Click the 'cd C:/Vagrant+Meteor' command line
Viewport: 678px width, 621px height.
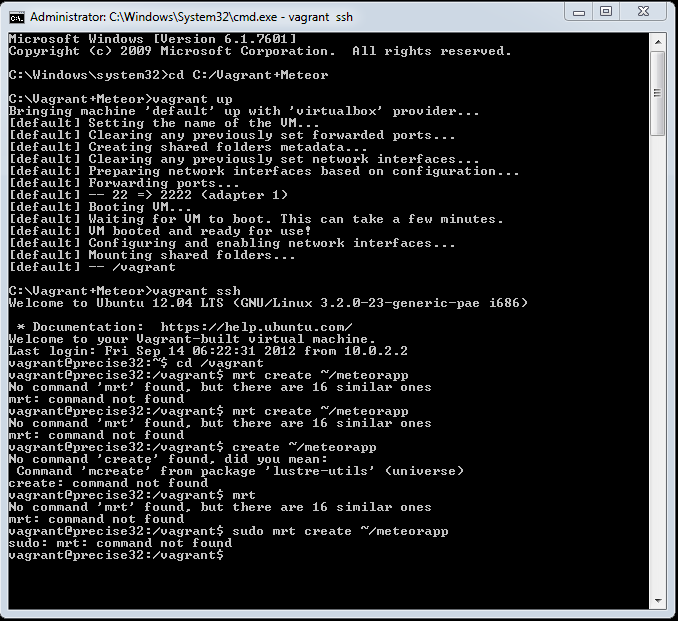(x=168, y=75)
